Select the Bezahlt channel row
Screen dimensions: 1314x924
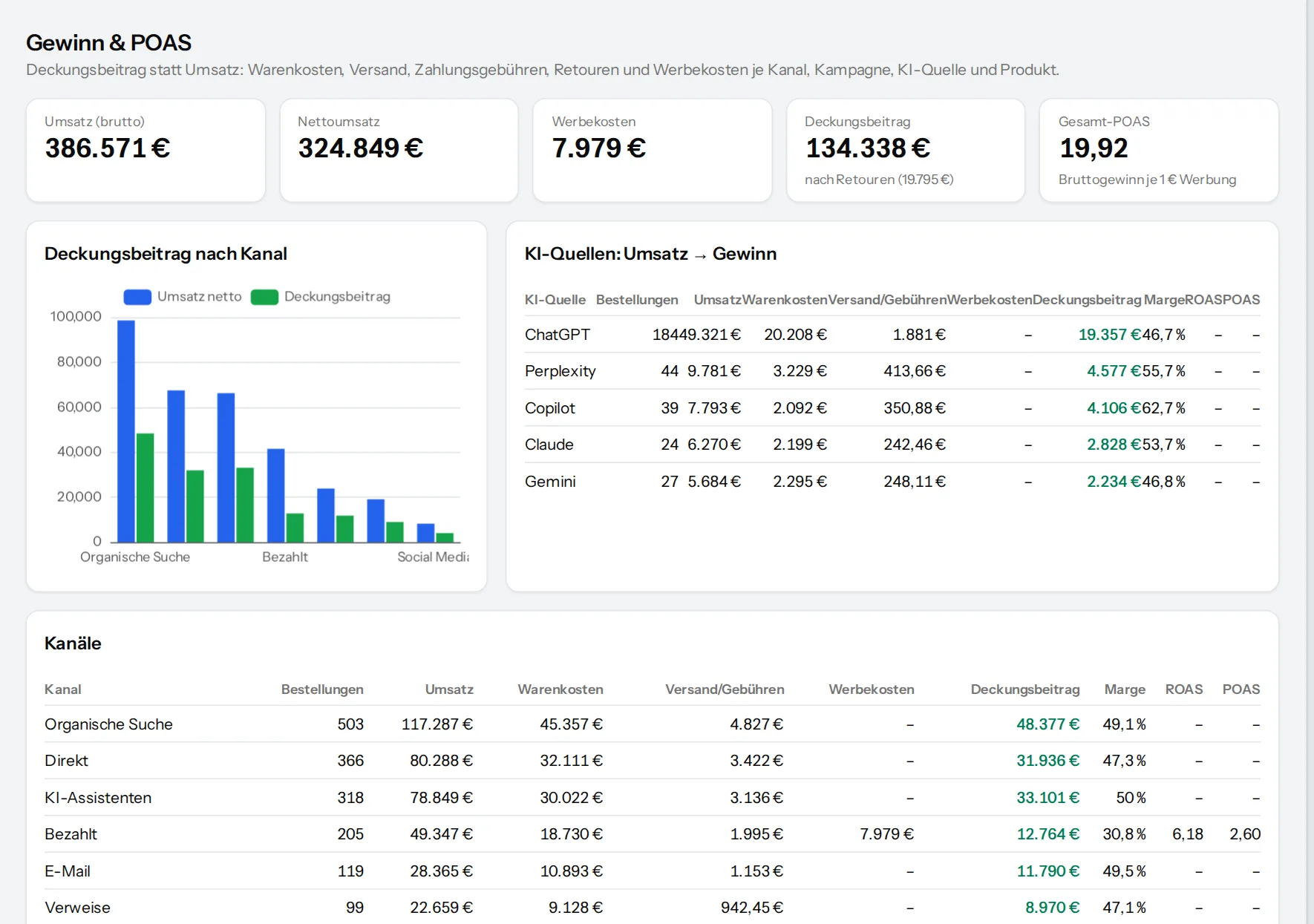pos(653,834)
